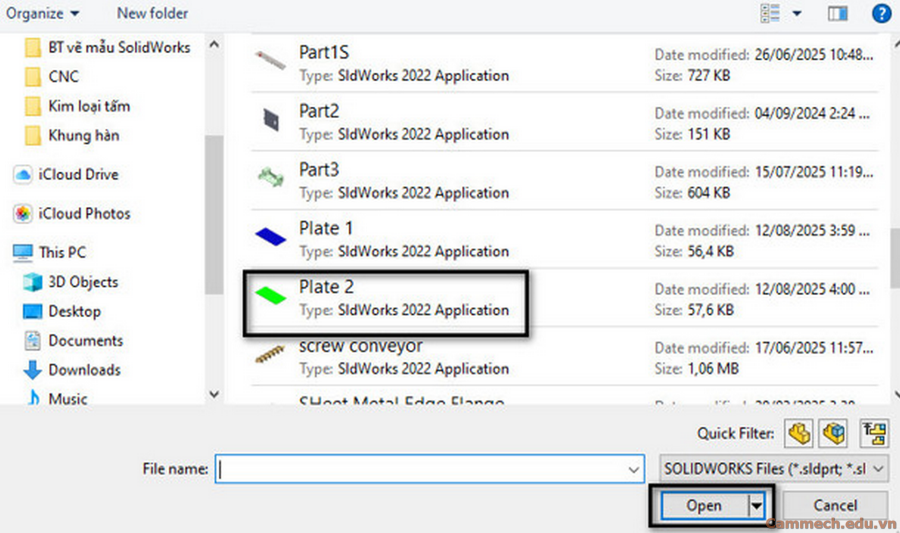Click the Open button
This screenshot has height=533, width=900.
704,505
